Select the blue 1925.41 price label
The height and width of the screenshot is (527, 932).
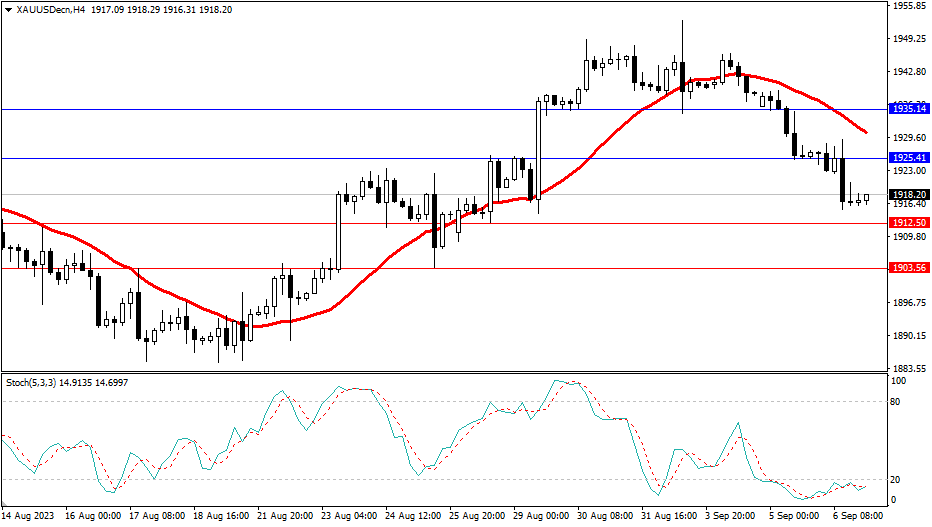[909, 158]
